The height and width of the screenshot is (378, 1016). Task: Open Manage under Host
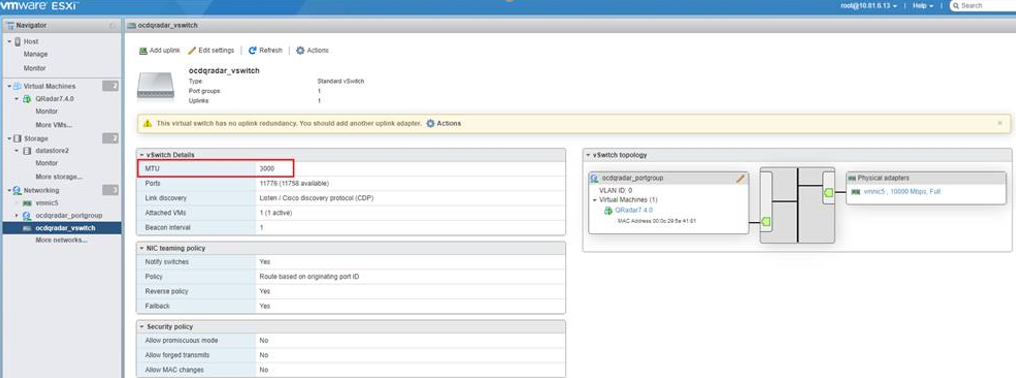tap(36, 54)
